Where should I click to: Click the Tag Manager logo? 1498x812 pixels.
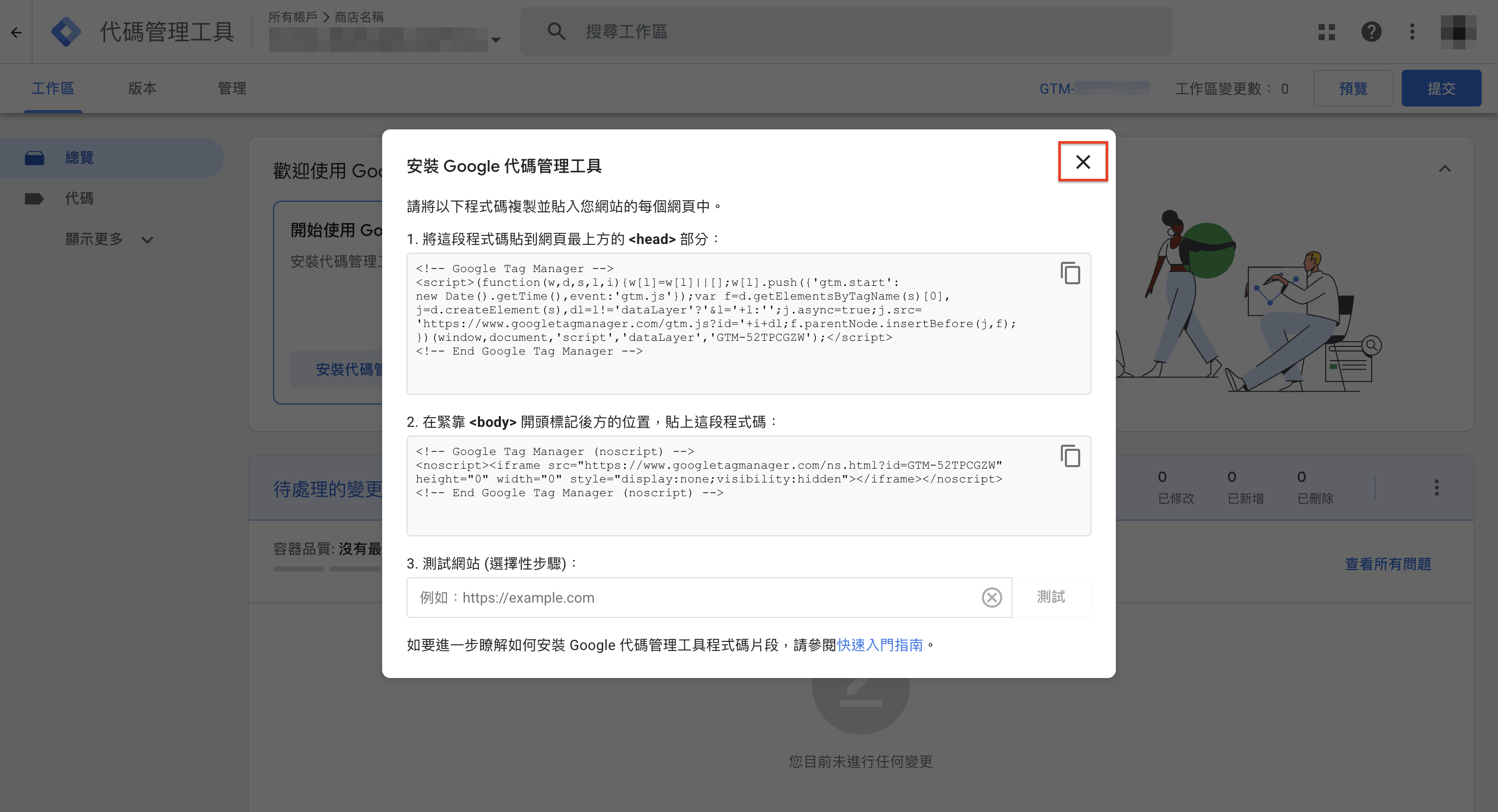click(x=66, y=32)
